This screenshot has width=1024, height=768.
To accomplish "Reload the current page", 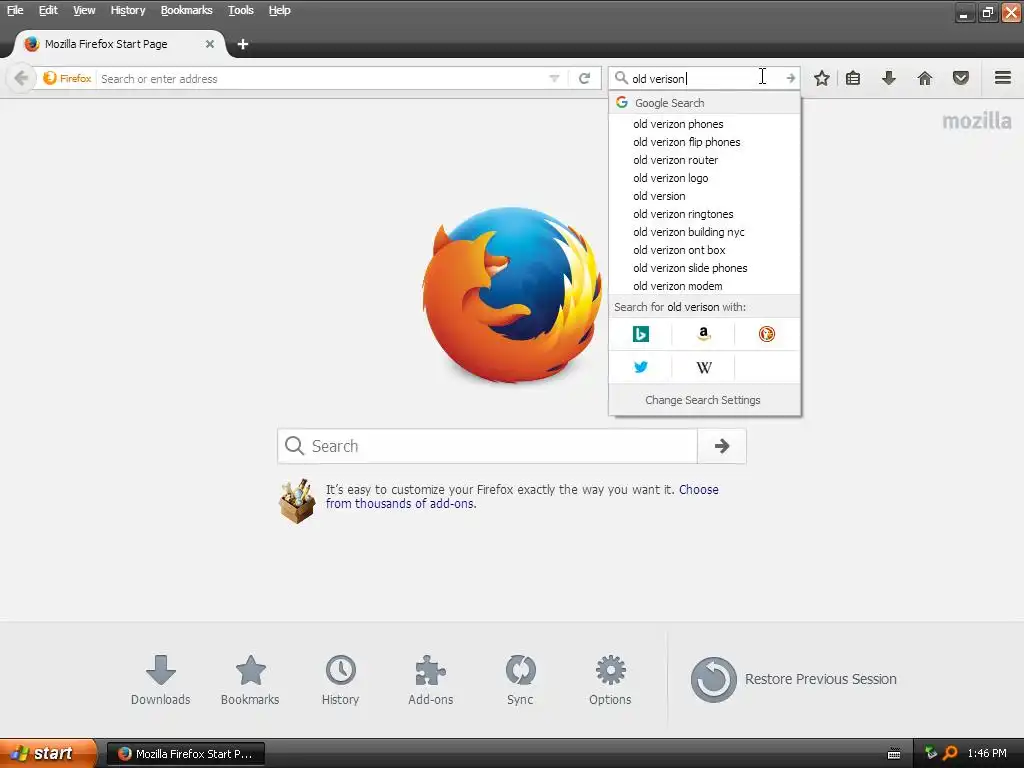I will (x=584, y=78).
